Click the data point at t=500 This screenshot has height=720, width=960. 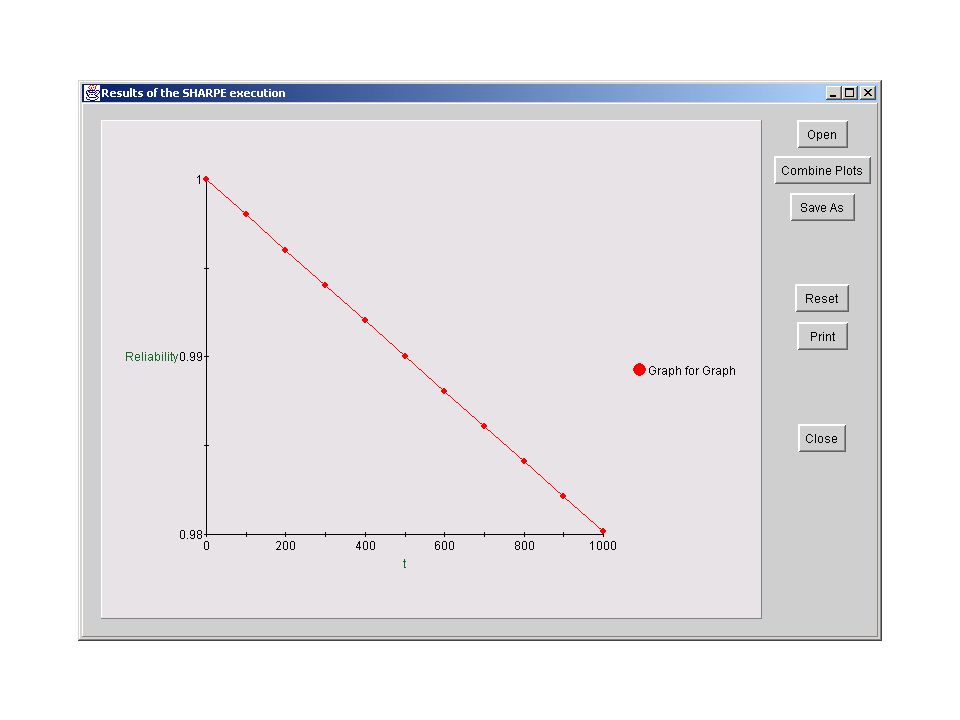click(x=405, y=356)
